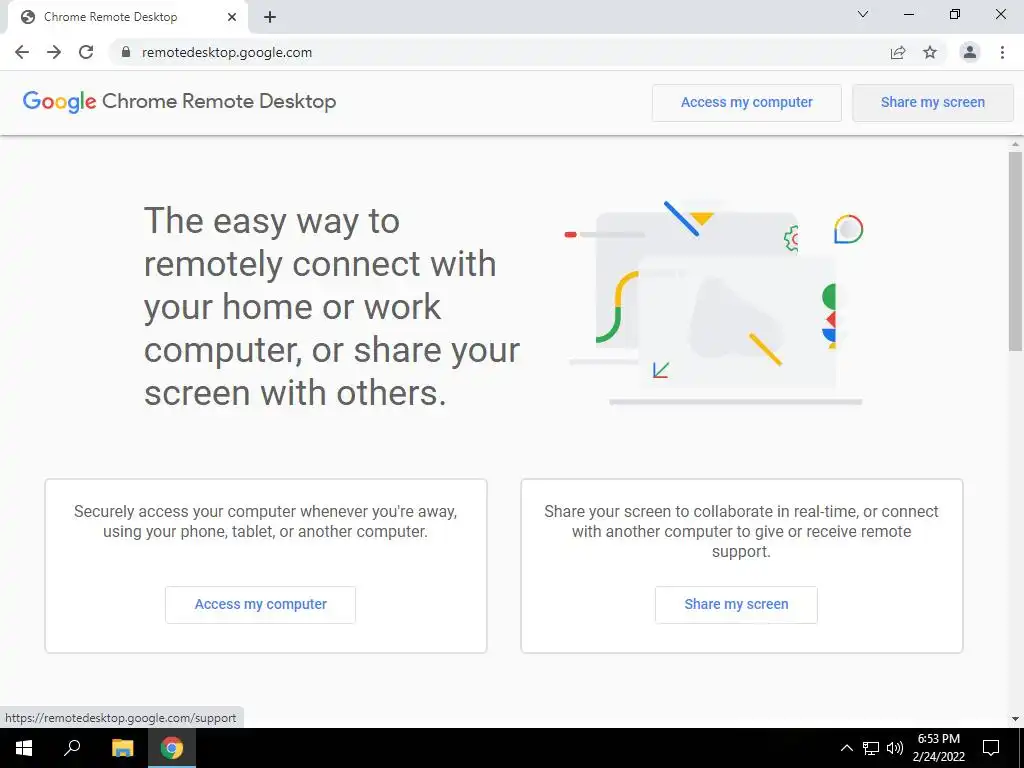Open the volume tray icon
The width and height of the screenshot is (1024, 768).
point(895,748)
